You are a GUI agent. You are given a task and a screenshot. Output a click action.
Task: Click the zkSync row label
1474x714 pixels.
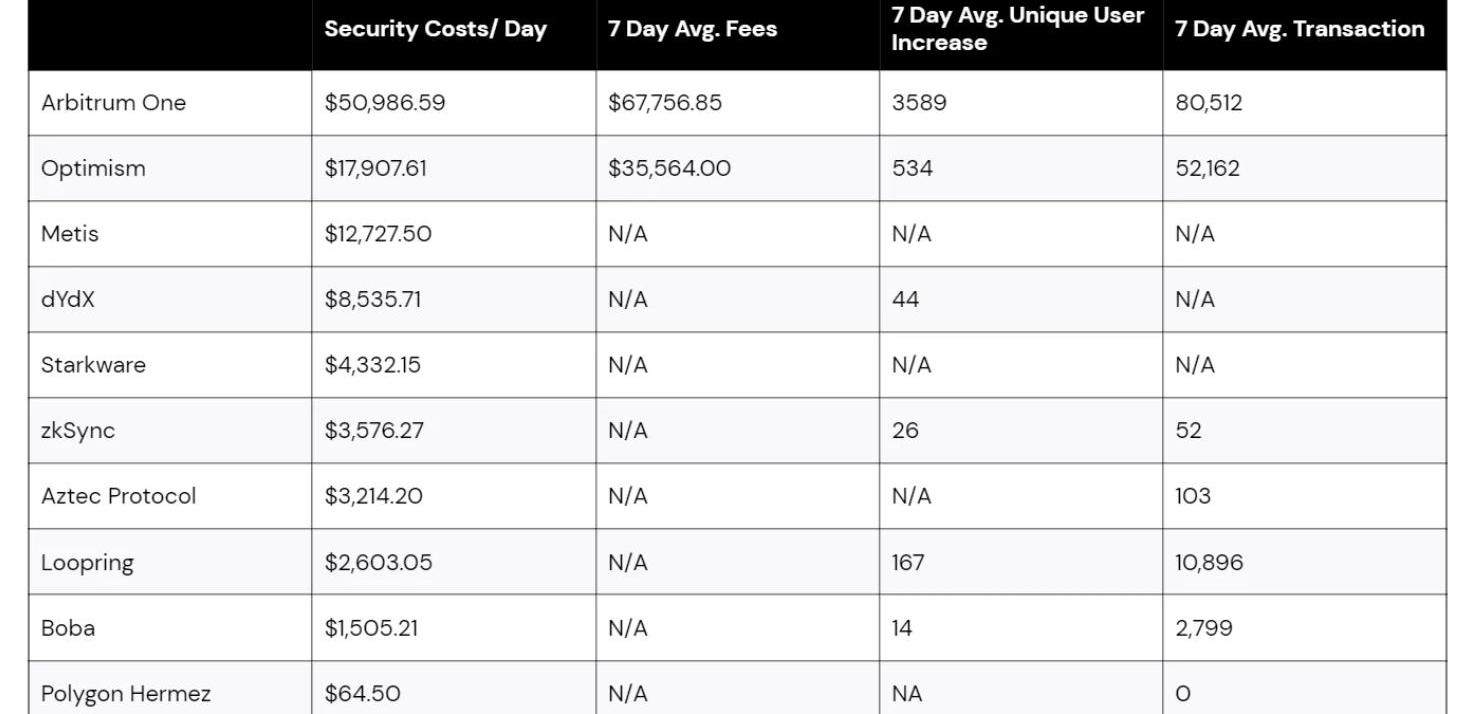78,431
